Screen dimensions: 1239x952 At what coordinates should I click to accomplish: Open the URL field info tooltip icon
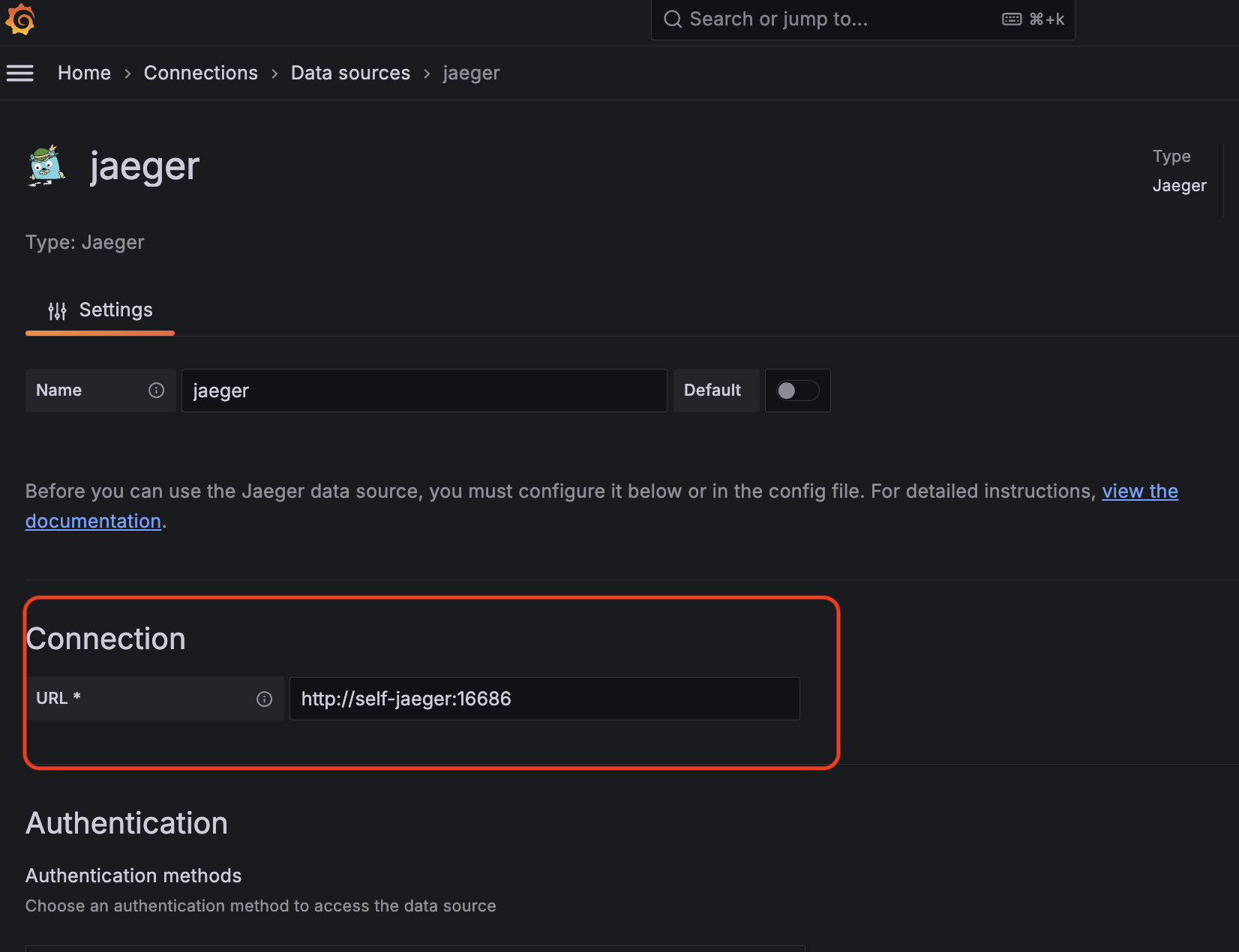tap(264, 699)
